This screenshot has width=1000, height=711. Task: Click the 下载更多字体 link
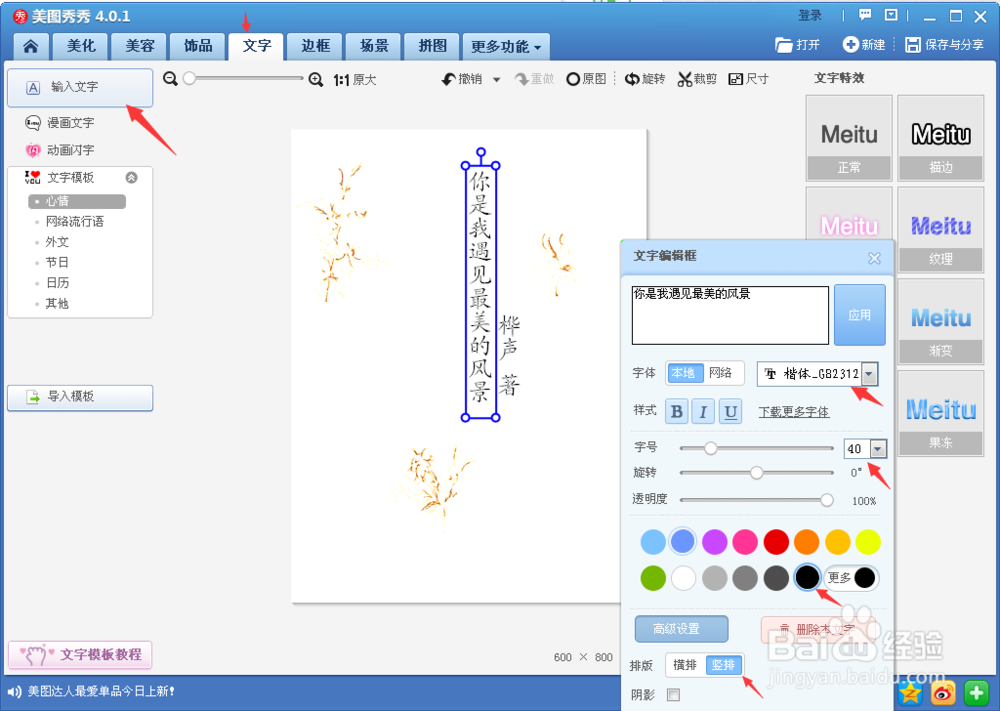[793, 412]
